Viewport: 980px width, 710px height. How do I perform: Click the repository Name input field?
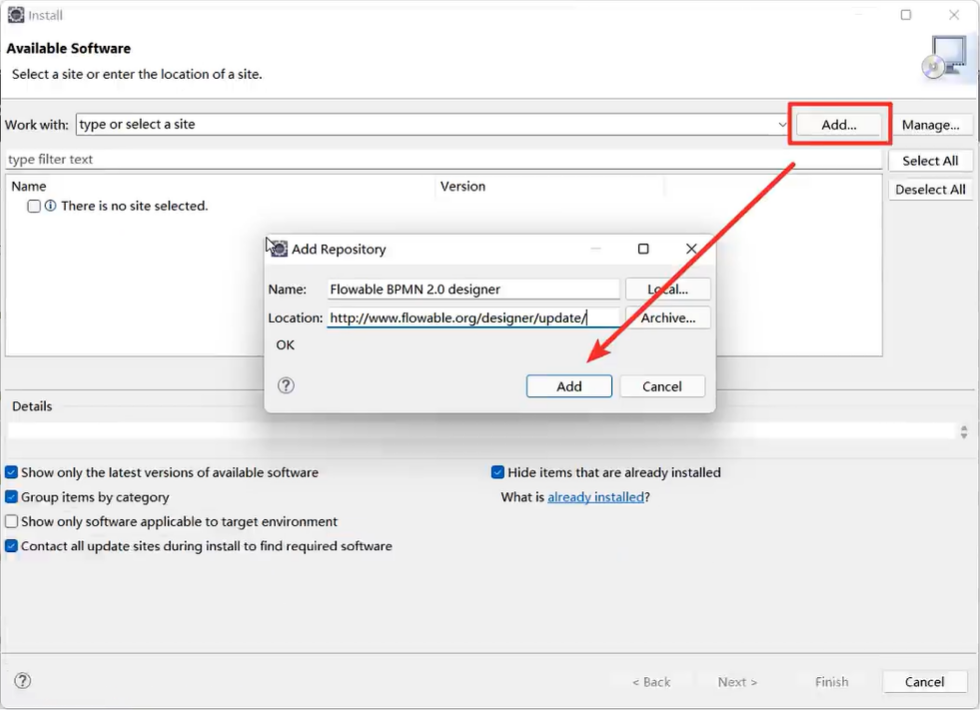(473, 289)
